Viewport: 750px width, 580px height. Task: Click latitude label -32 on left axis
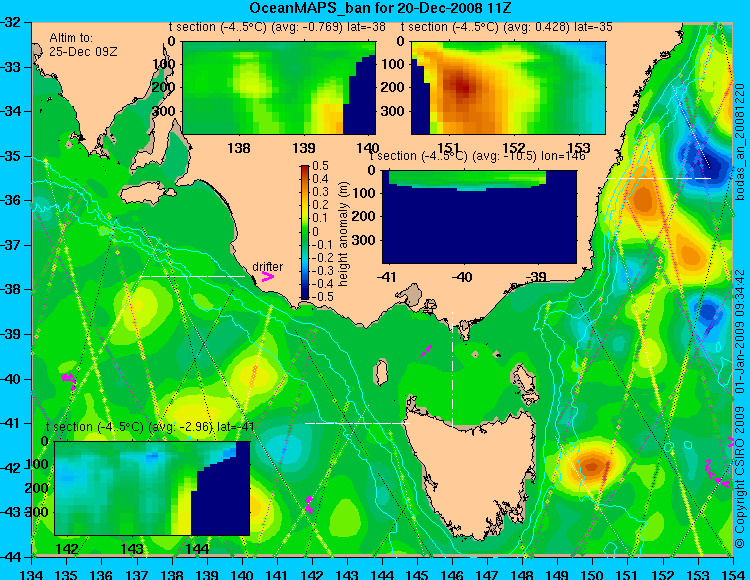12,22
